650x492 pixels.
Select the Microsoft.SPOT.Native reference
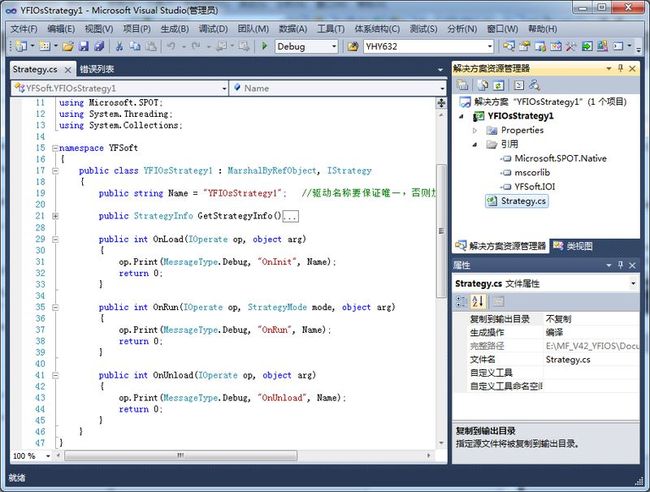[560, 158]
